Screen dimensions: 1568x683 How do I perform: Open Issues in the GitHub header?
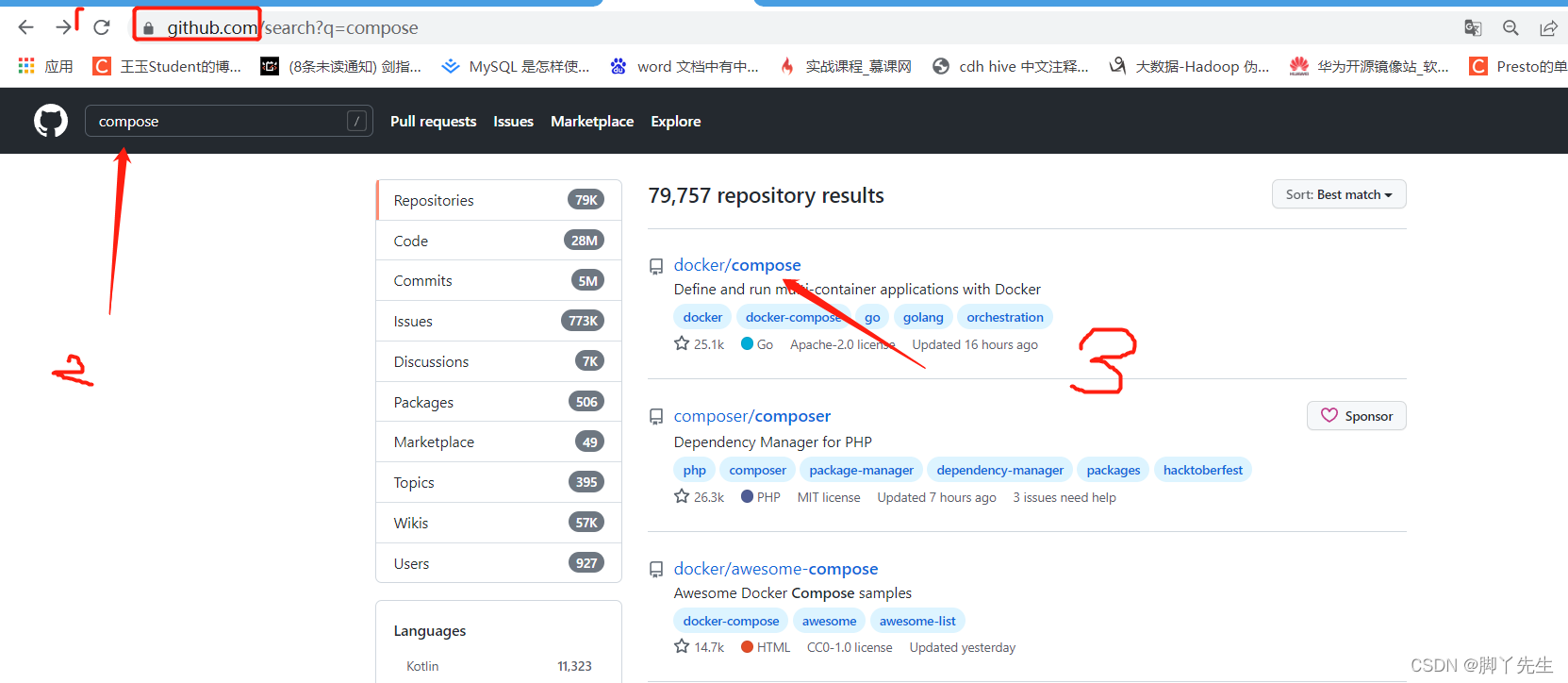pyautogui.click(x=513, y=121)
